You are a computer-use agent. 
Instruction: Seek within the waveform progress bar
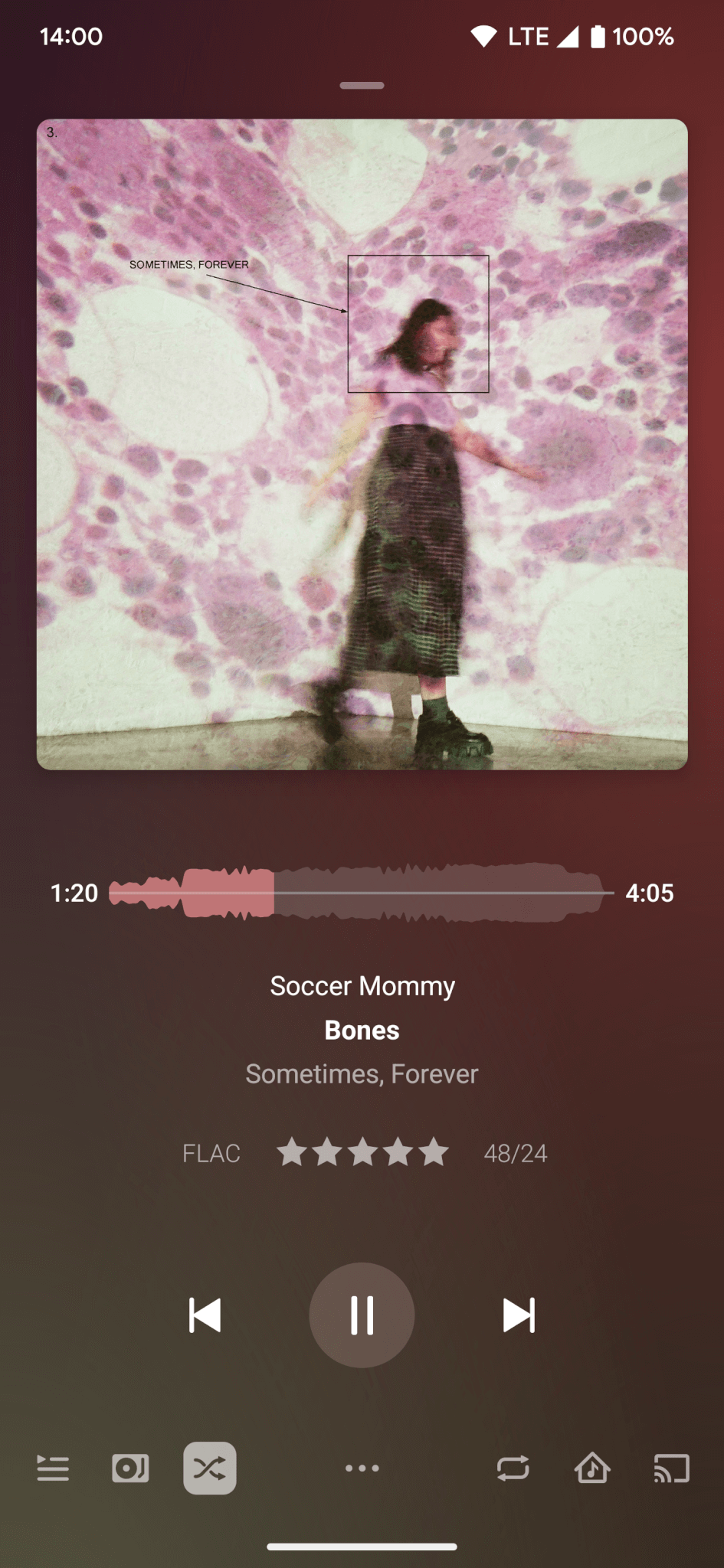click(x=361, y=893)
